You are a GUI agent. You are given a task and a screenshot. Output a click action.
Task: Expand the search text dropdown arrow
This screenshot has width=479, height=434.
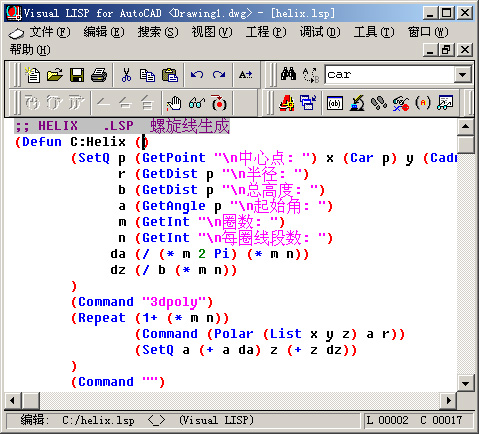point(462,74)
